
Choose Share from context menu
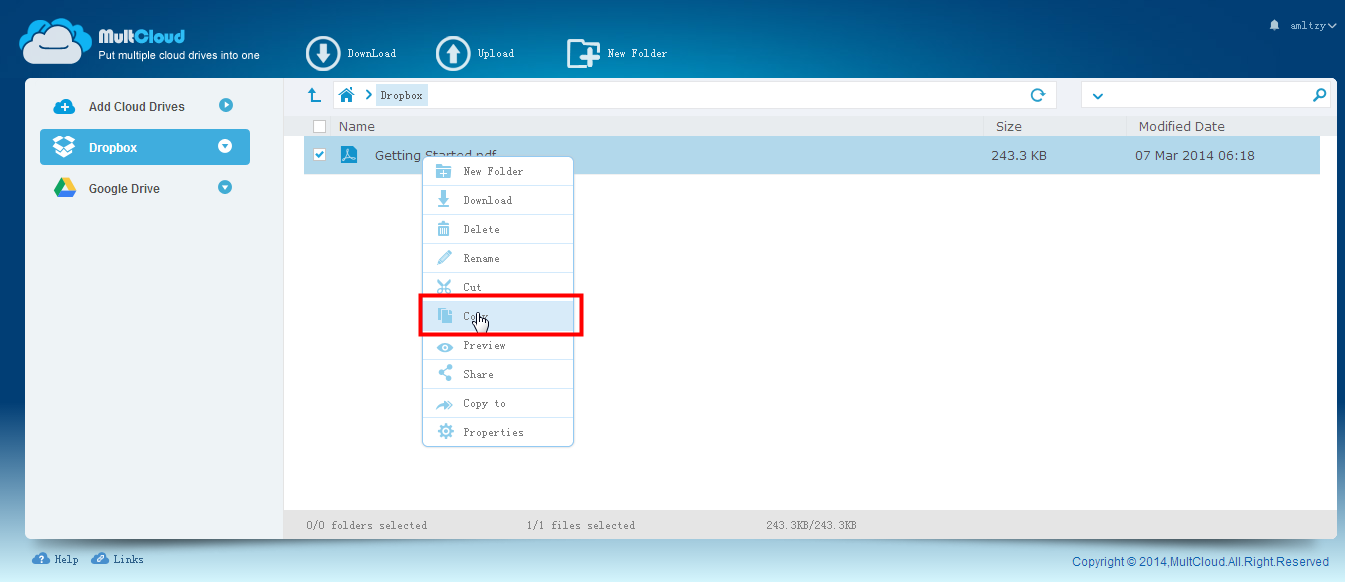coord(498,374)
